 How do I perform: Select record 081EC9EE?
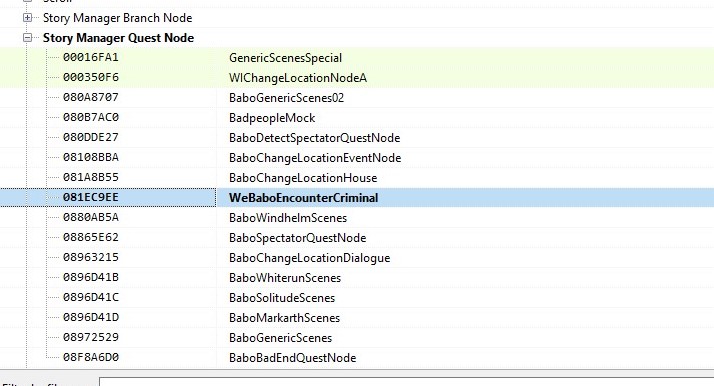(x=91, y=198)
